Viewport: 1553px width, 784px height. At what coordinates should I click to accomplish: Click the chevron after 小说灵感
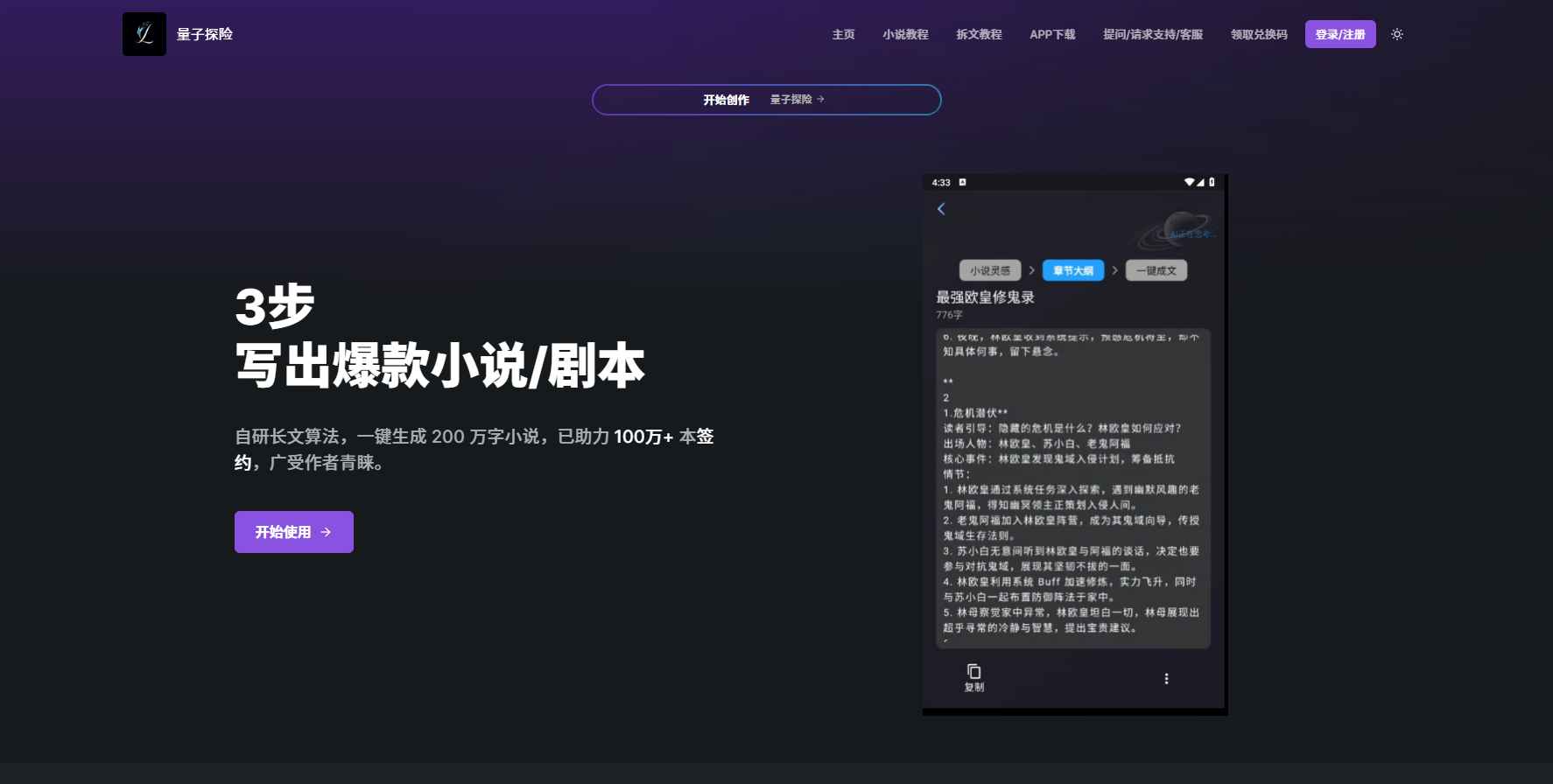click(1032, 270)
